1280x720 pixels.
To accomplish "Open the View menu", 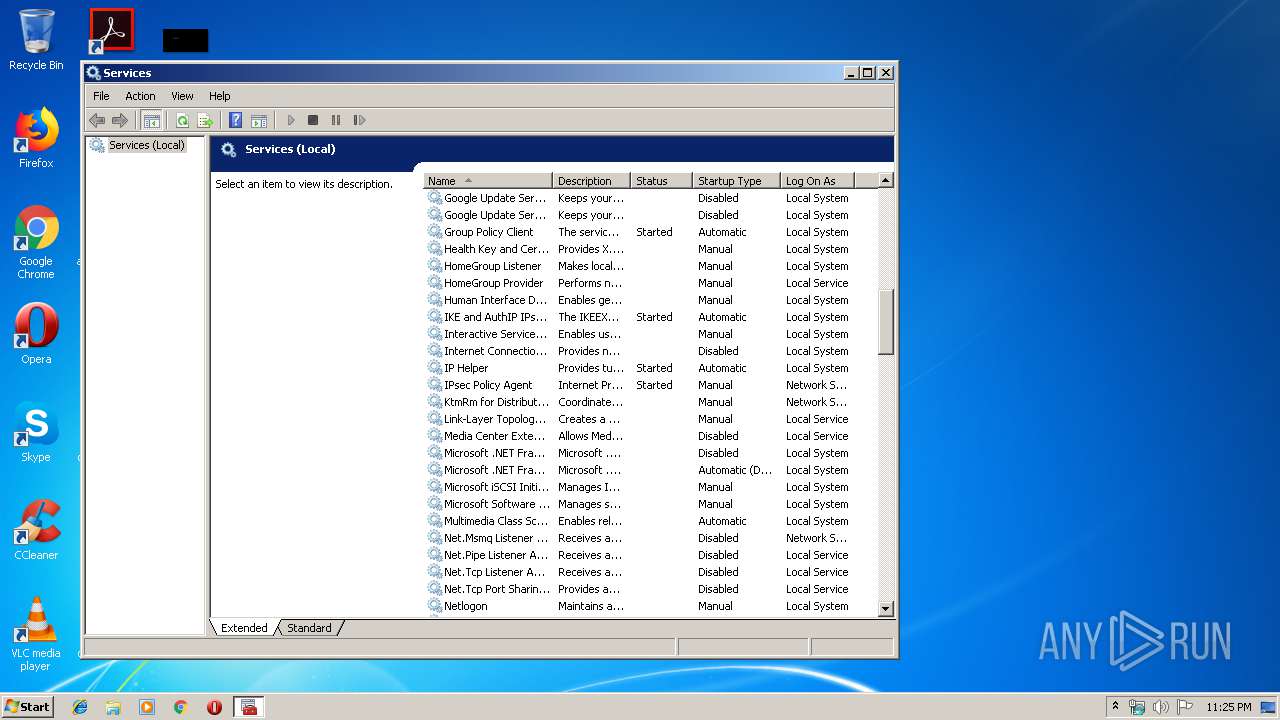I will [182, 96].
